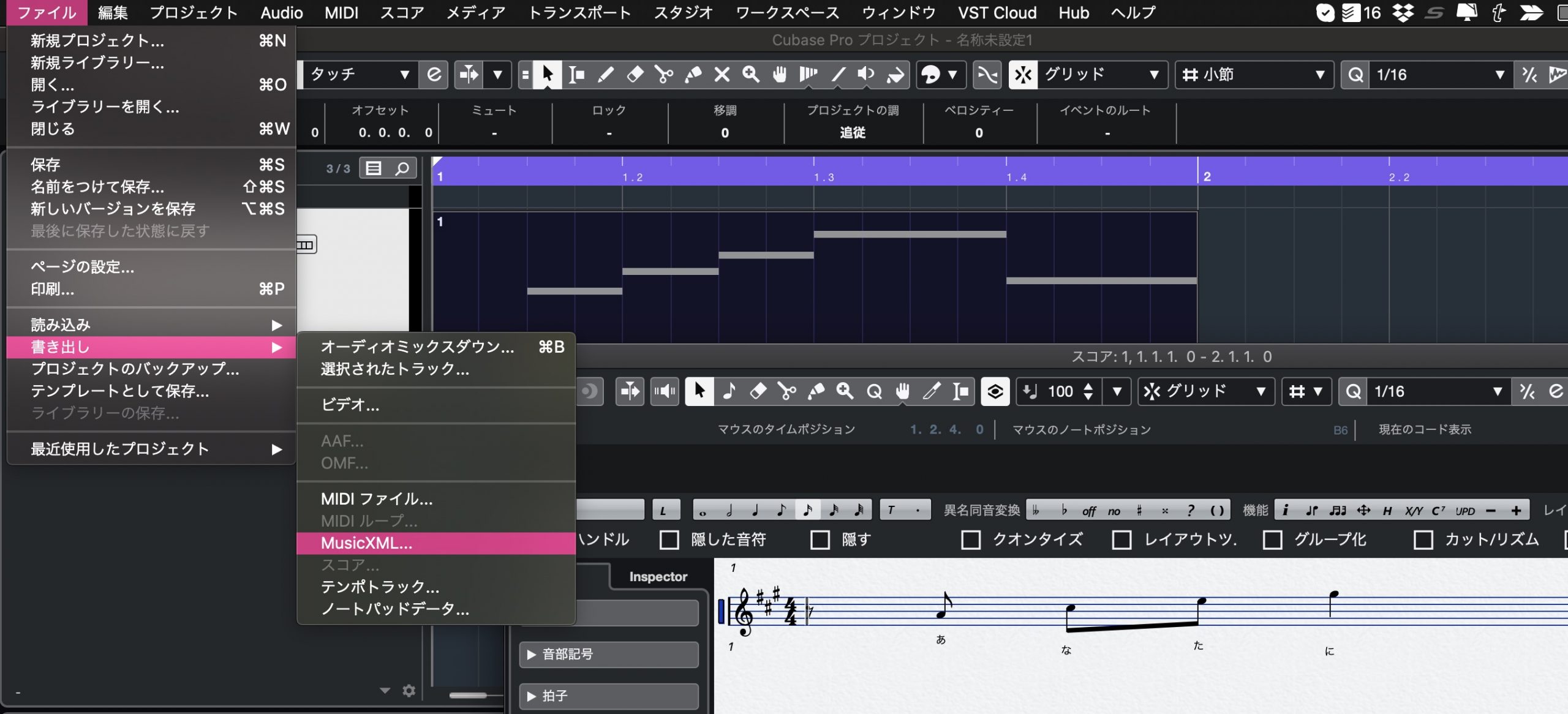1568x714 pixels.
Task: Toggle the クオンタイズ checkbox
Action: pos(971,539)
